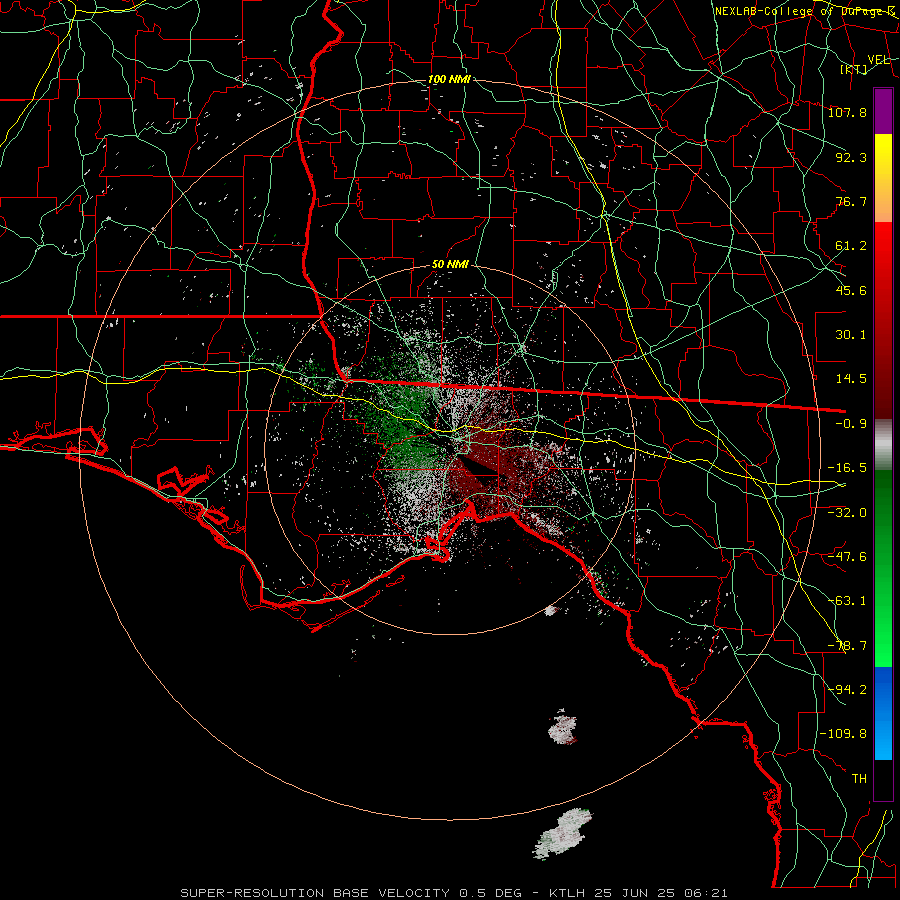The width and height of the screenshot is (900, 900).
Task: Click the 76.7 velocity scale value
Action: [851, 201]
